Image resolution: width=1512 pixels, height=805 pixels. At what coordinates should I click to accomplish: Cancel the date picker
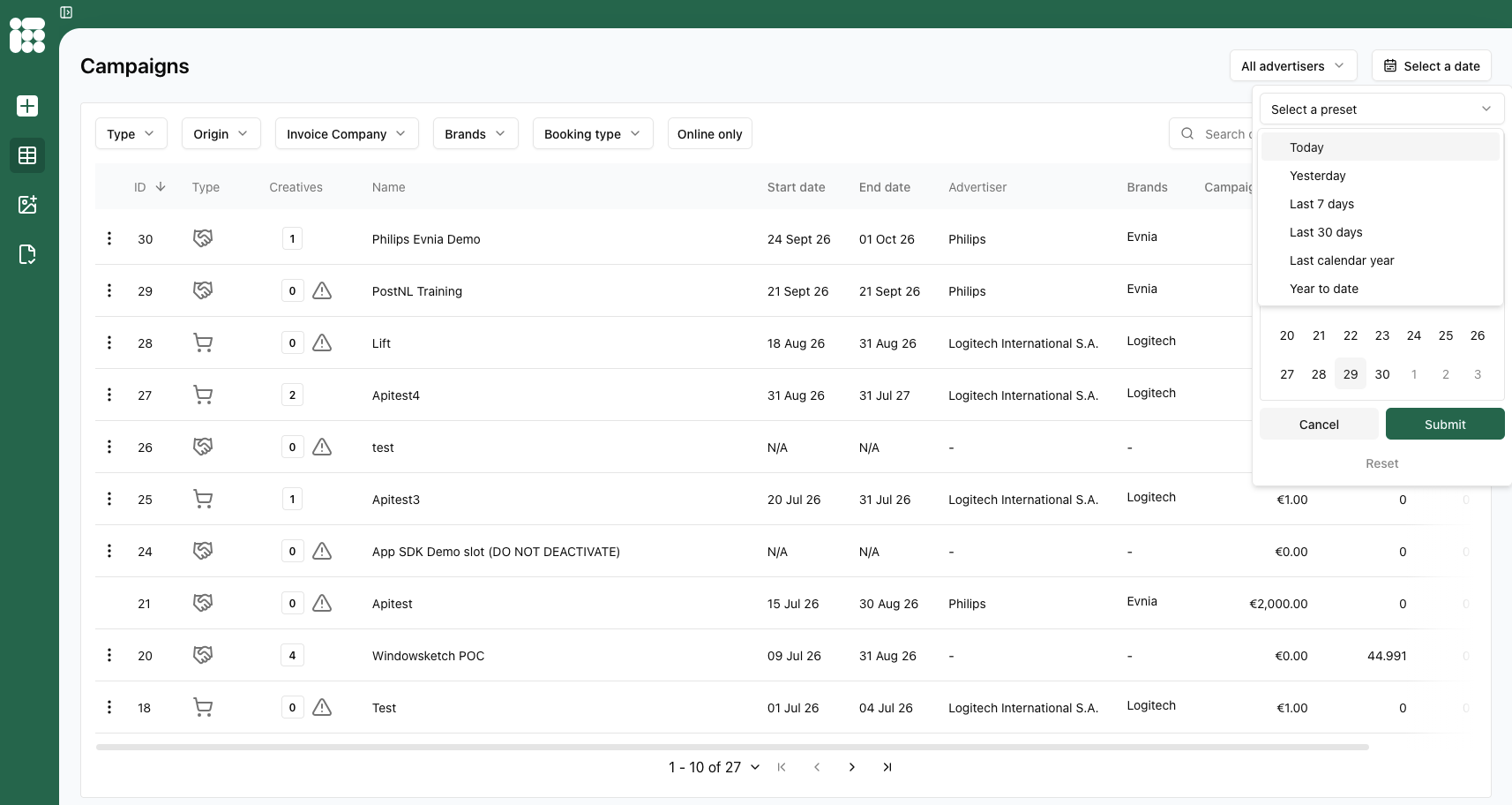coord(1319,424)
